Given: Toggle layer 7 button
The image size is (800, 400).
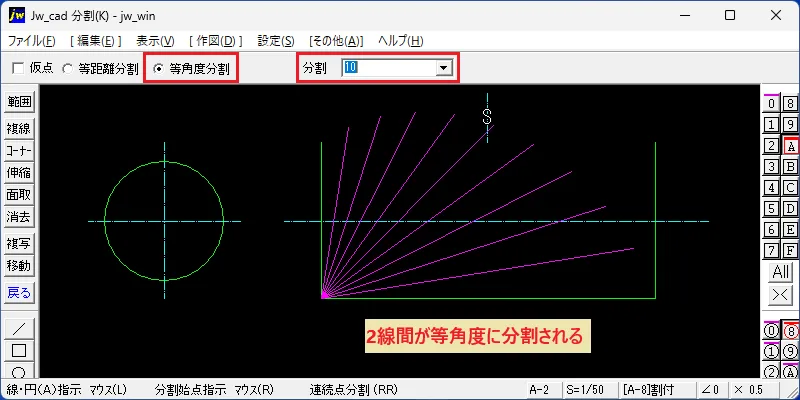Looking at the screenshot, I should point(771,251).
